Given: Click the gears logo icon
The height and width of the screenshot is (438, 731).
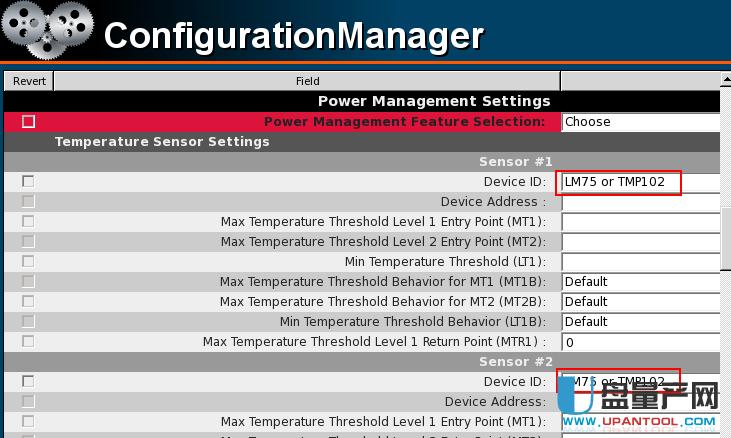Looking at the screenshot, I should pyautogui.click(x=47, y=31).
